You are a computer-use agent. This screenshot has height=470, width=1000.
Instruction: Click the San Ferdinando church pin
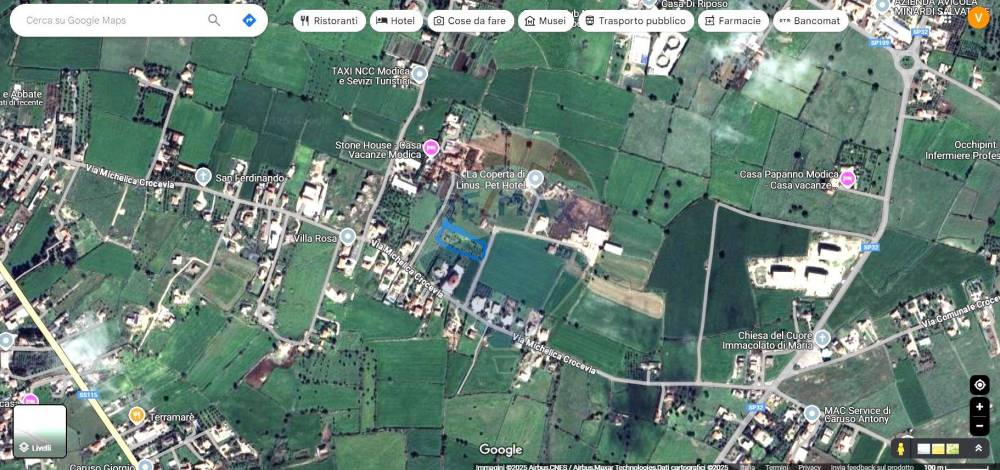point(203,177)
